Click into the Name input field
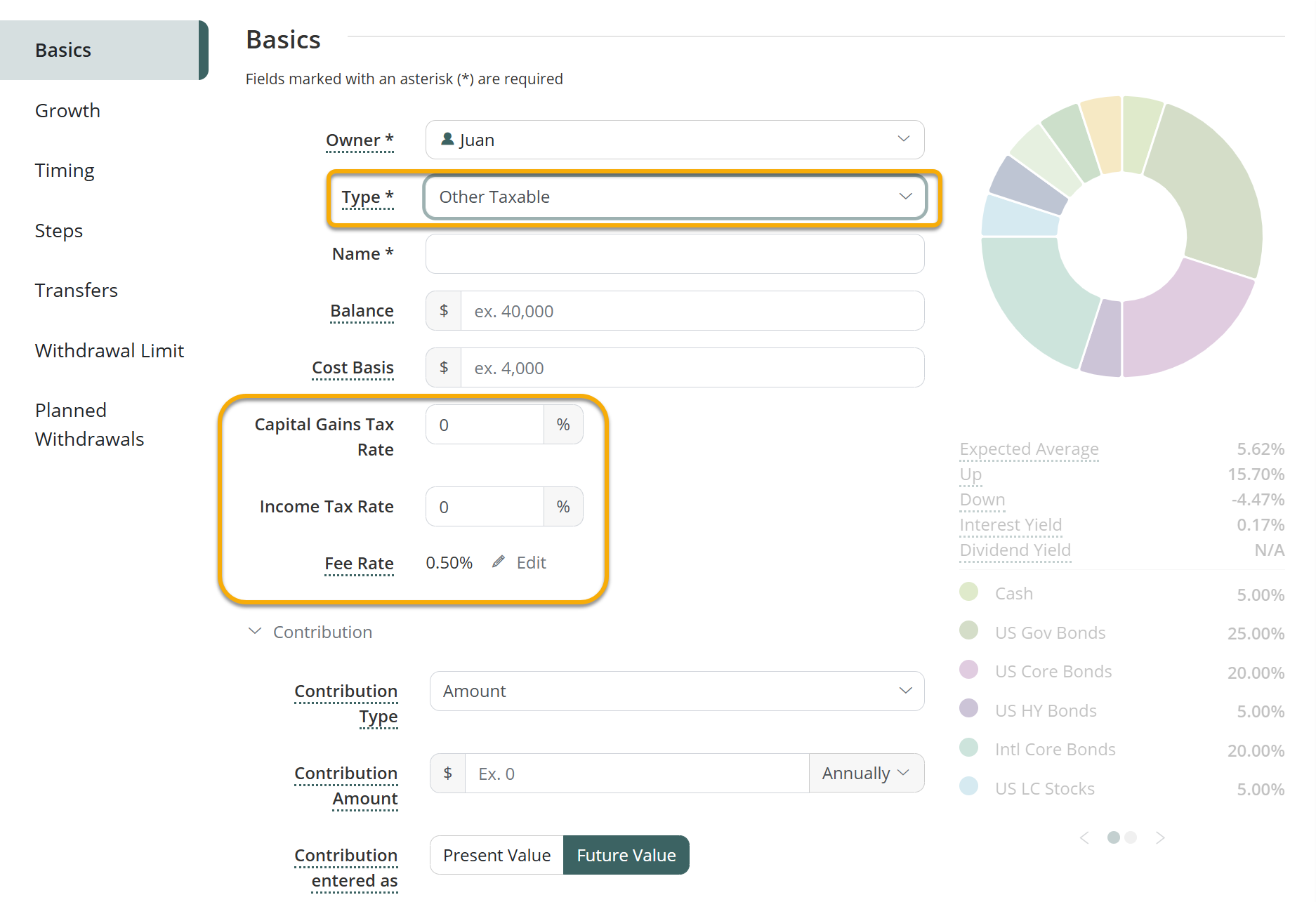The image size is (1316, 902). coord(674,254)
